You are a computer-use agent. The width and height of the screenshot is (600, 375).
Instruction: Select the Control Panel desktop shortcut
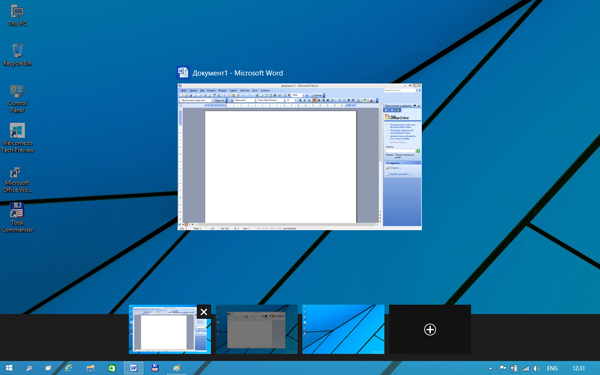coord(17,99)
